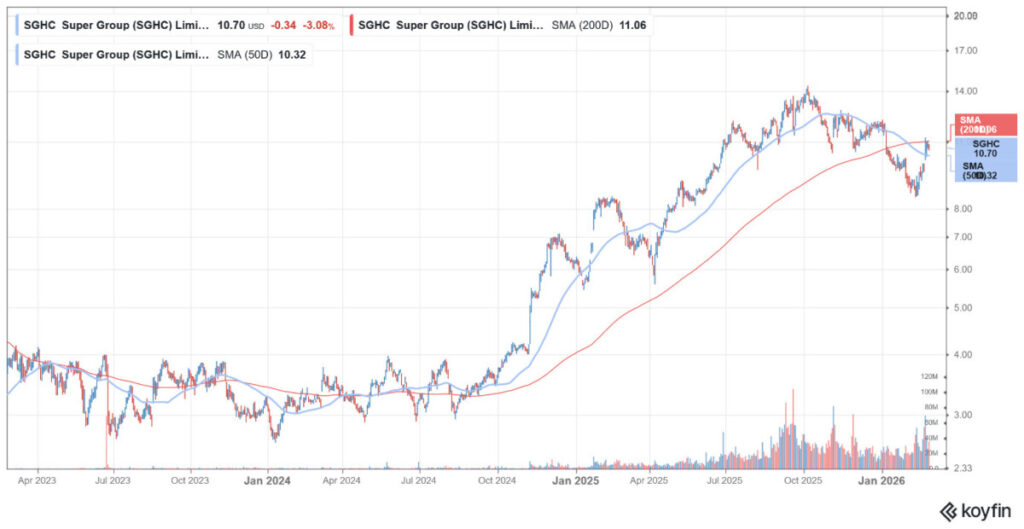The width and height of the screenshot is (1024, 529).
Task: Click the blue color bar of SGHC price legend
Action: pyautogui.click(x=18, y=22)
